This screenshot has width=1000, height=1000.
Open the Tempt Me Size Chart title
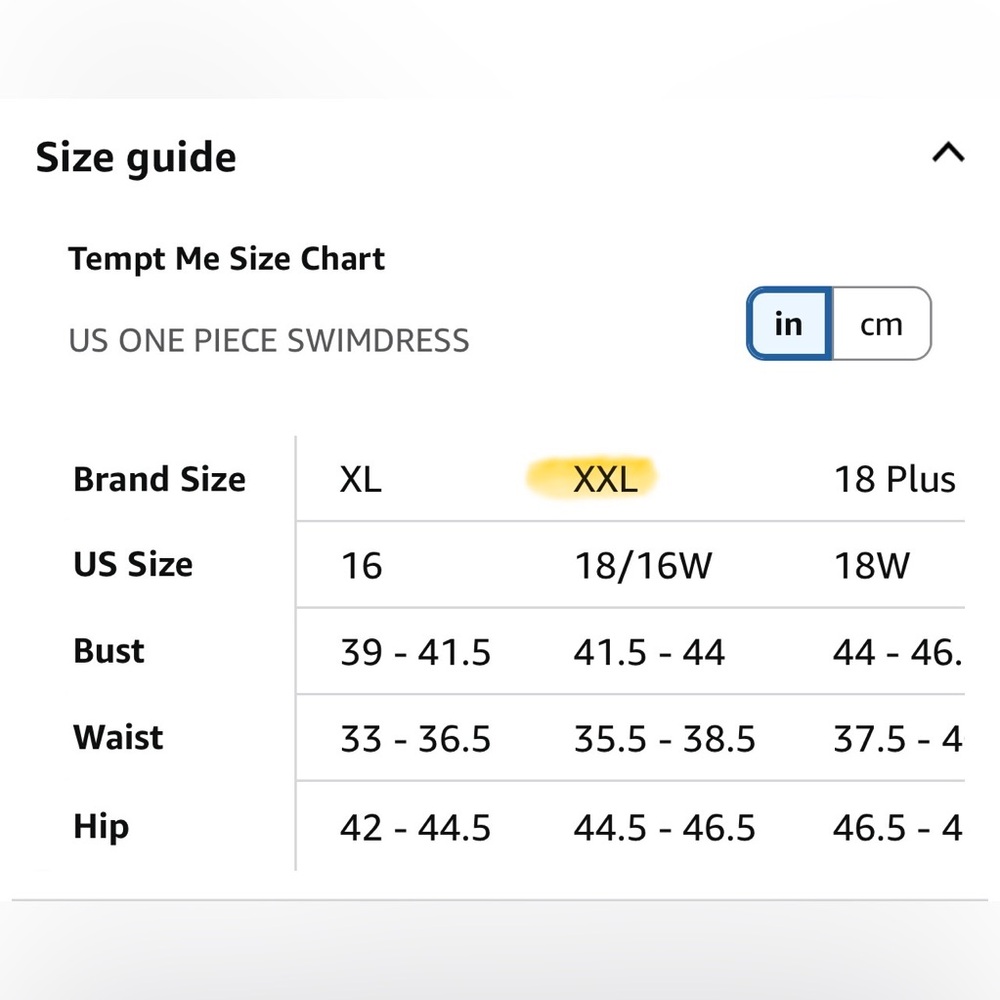tap(226, 259)
